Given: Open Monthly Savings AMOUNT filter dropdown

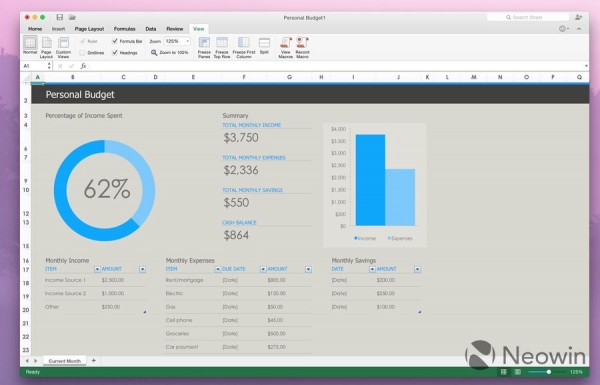Looking at the screenshot, I should 417,269.
